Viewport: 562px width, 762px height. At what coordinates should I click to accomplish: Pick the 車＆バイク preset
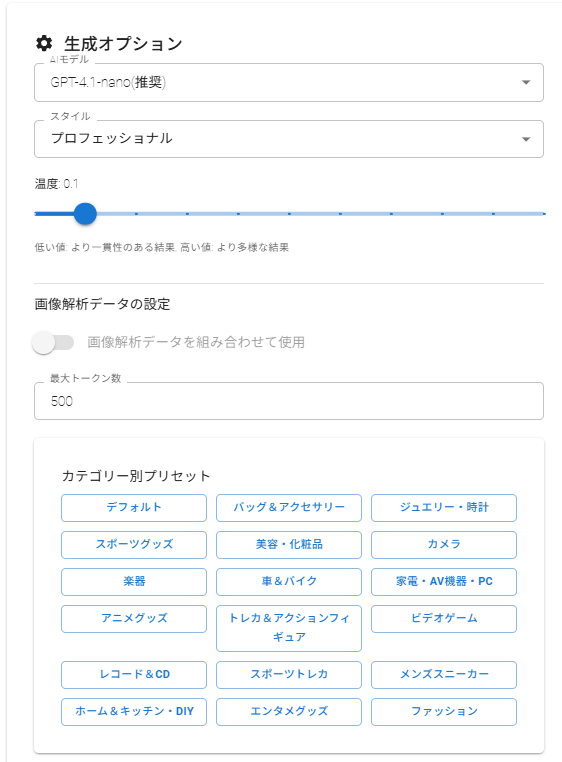click(x=289, y=582)
